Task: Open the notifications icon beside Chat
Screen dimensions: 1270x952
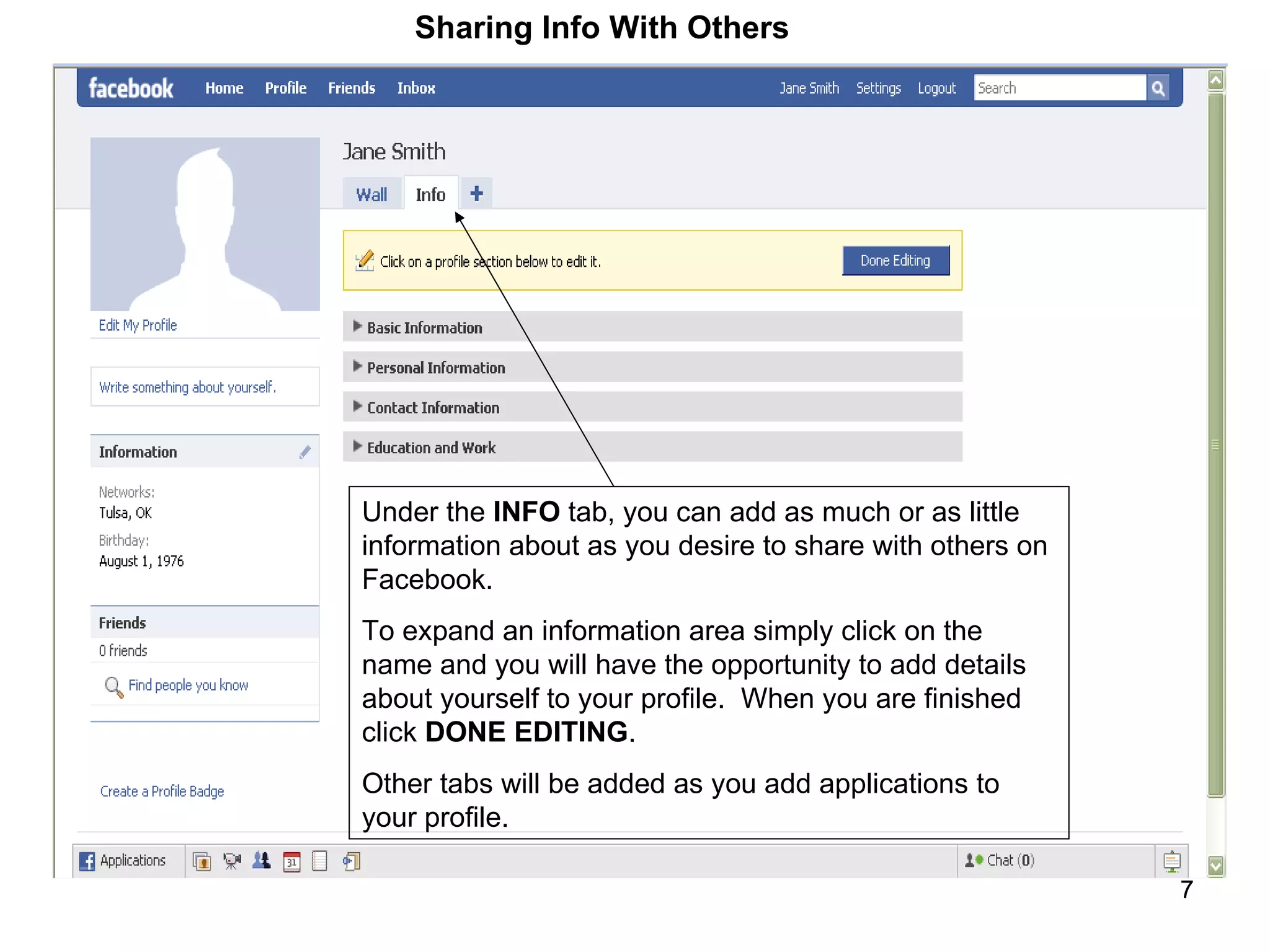Action: 1171,861
